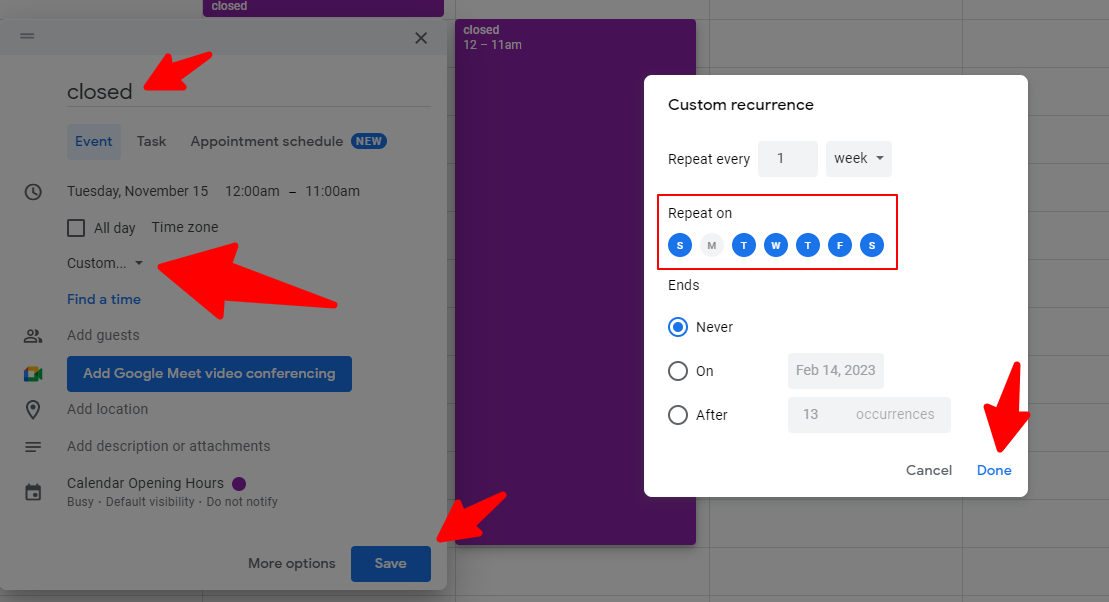Click the calendar icon beside Calendar Opening Hours
The height and width of the screenshot is (602, 1109).
point(34,490)
